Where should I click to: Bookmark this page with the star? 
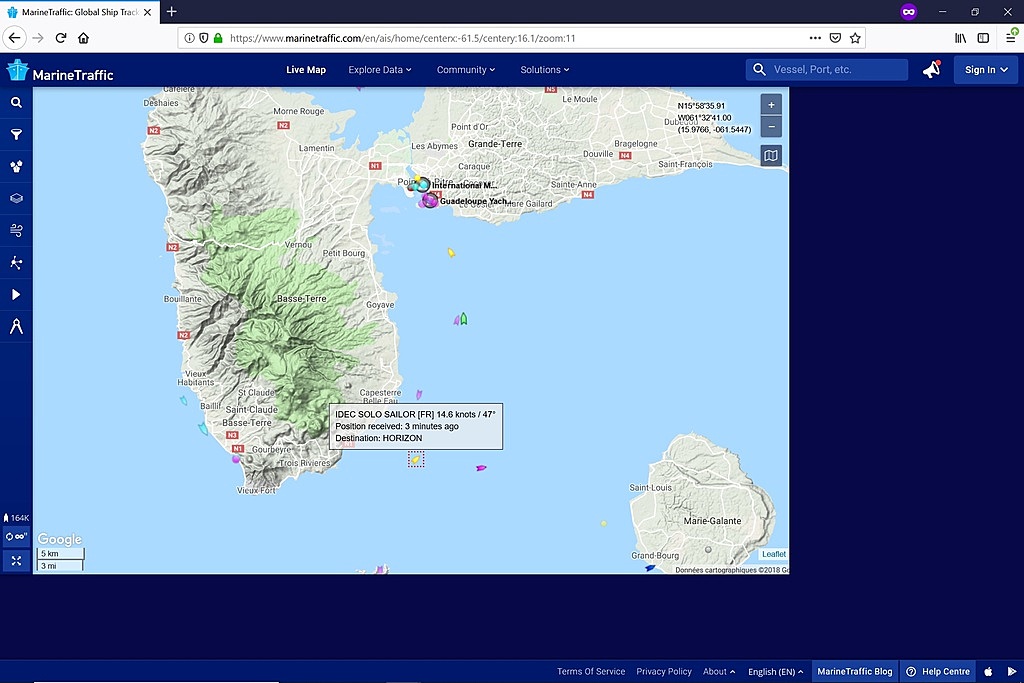click(855, 38)
